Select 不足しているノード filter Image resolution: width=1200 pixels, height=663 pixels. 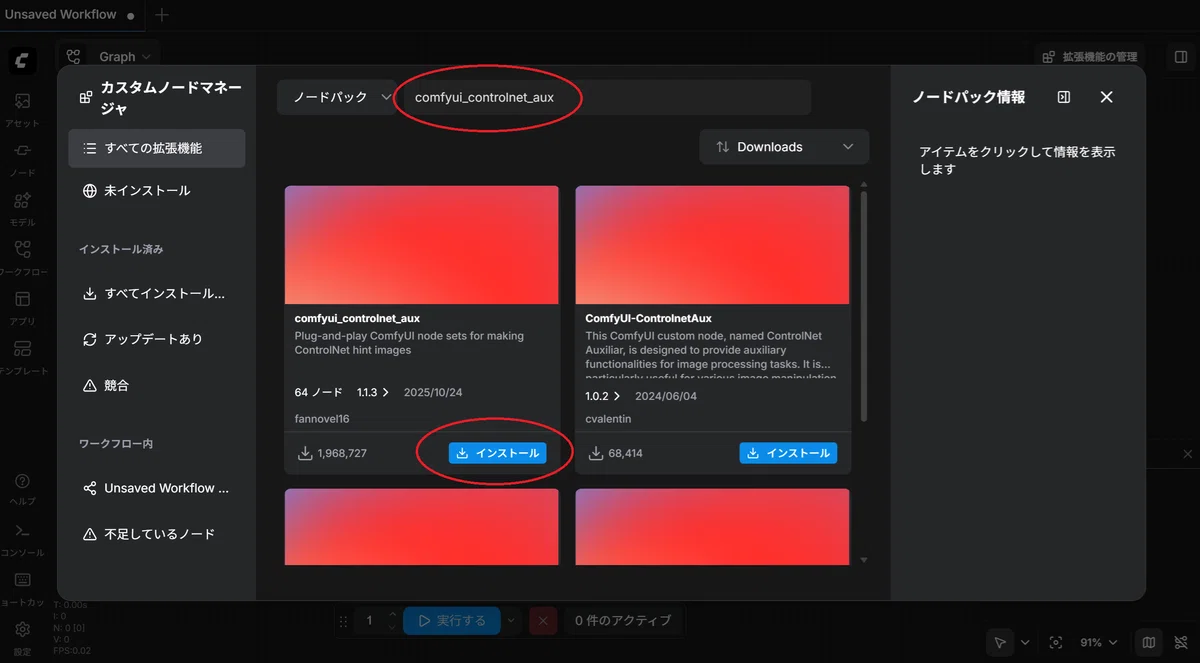click(156, 534)
